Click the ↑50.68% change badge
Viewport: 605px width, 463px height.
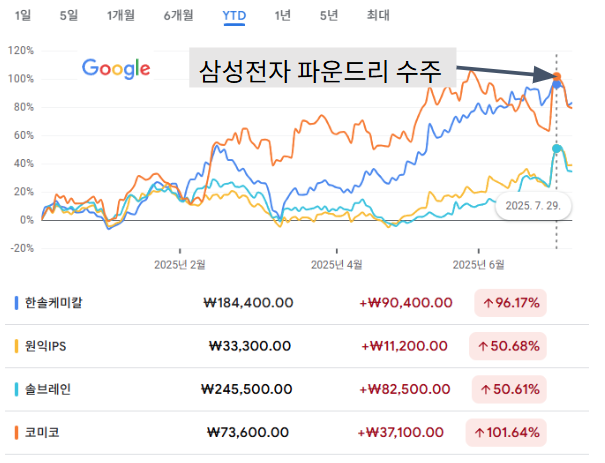coord(508,346)
